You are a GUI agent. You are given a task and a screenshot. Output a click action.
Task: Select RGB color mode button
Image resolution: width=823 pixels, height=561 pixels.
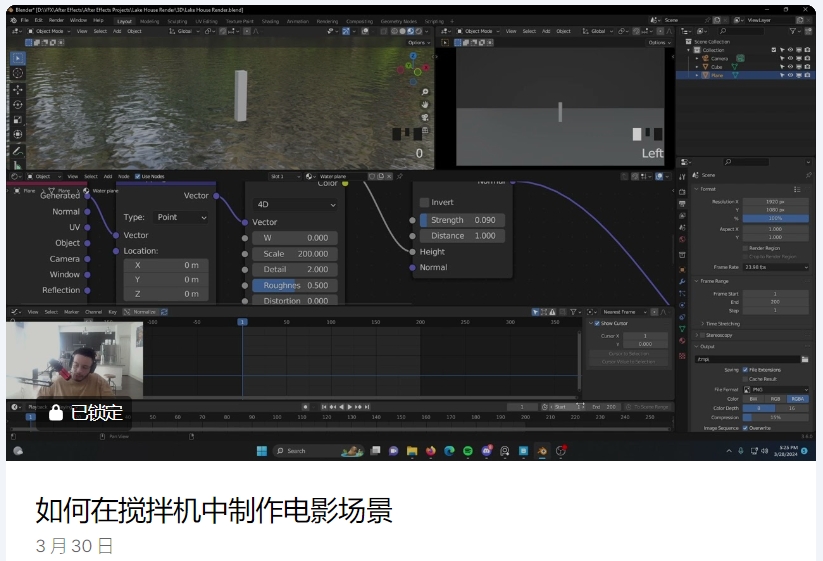(x=775, y=399)
